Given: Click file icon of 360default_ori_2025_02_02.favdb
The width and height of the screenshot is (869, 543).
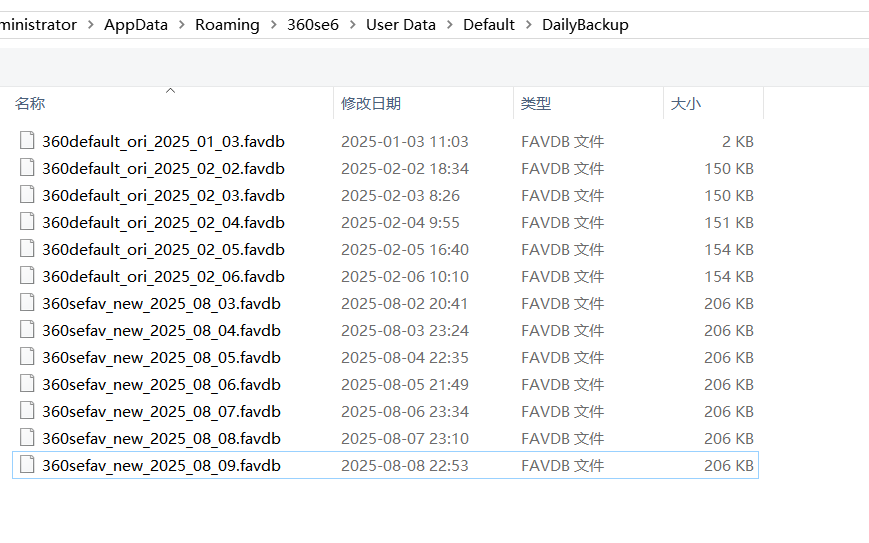Looking at the screenshot, I should point(27,169).
